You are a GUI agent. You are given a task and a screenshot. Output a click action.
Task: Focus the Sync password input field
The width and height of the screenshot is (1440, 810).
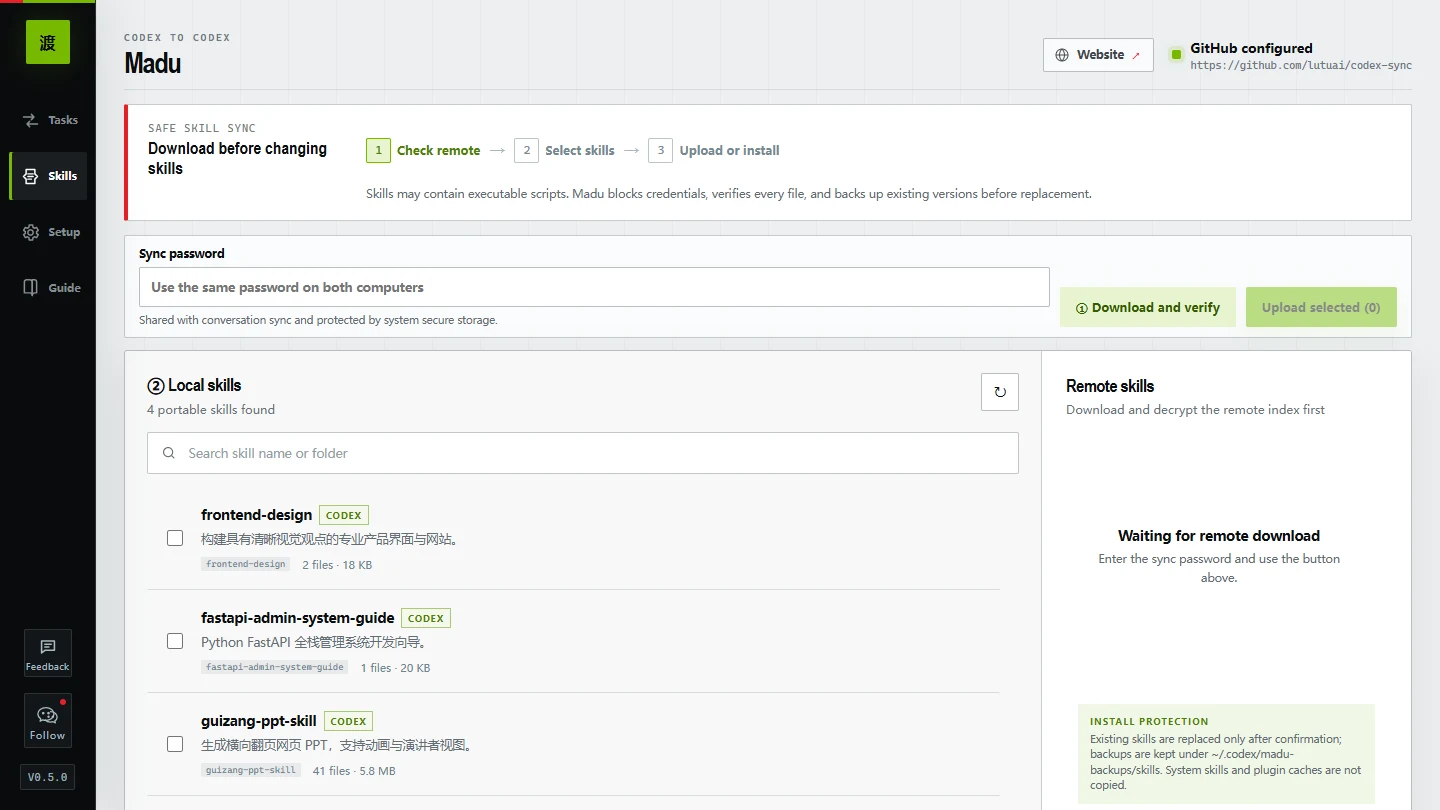point(594,287)
